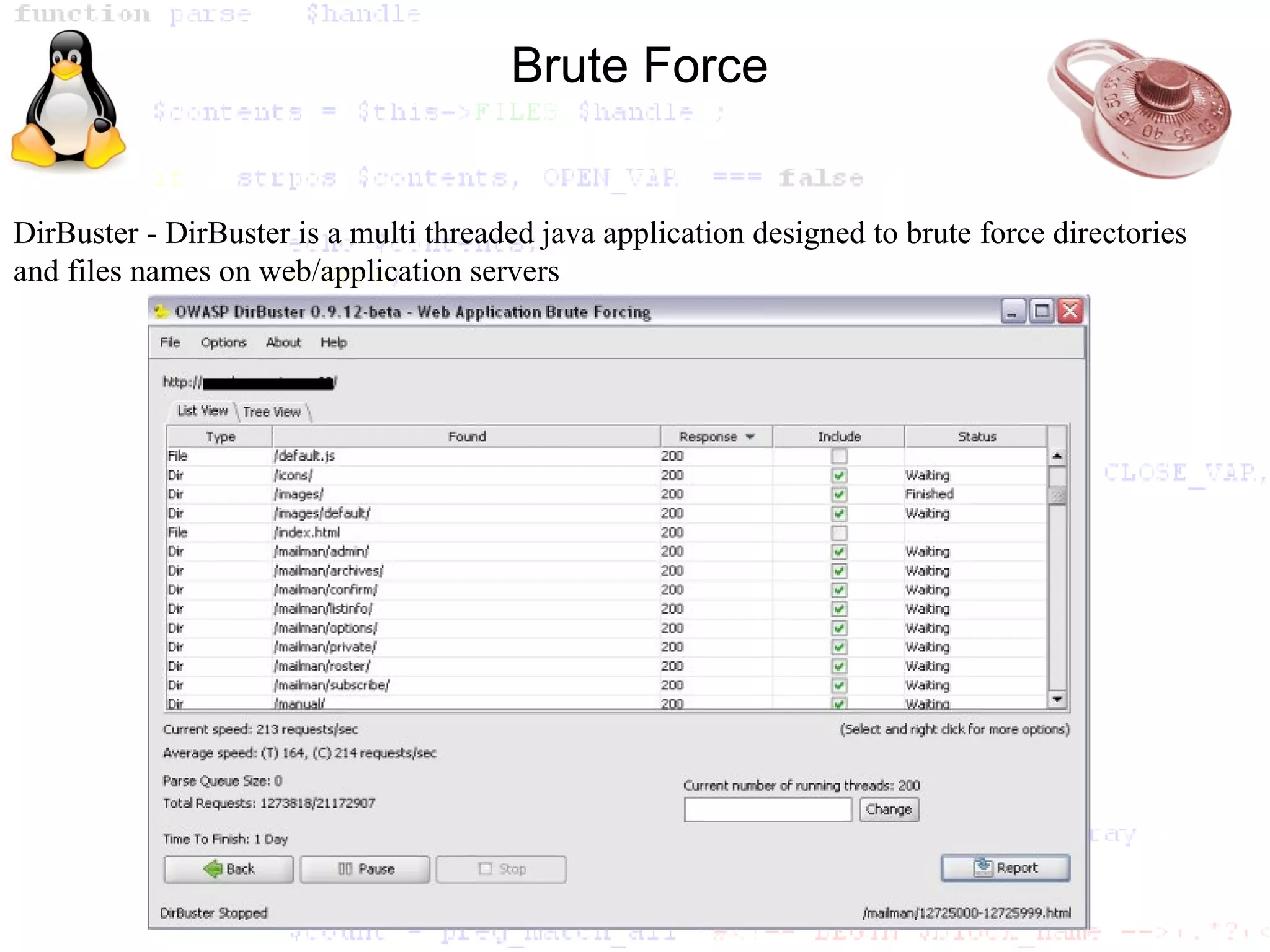This screenshot has width=1270, height=952.
Task: Minimize the DirBuster window
Action: pyautogui.click(x=1012, y=311)
